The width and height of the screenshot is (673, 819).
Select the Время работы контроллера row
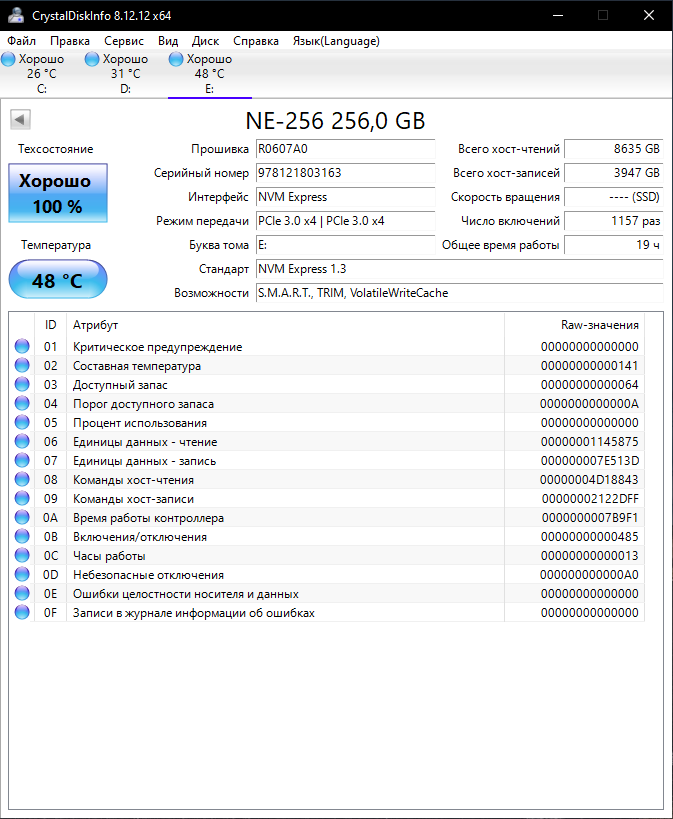pos(327,517)
